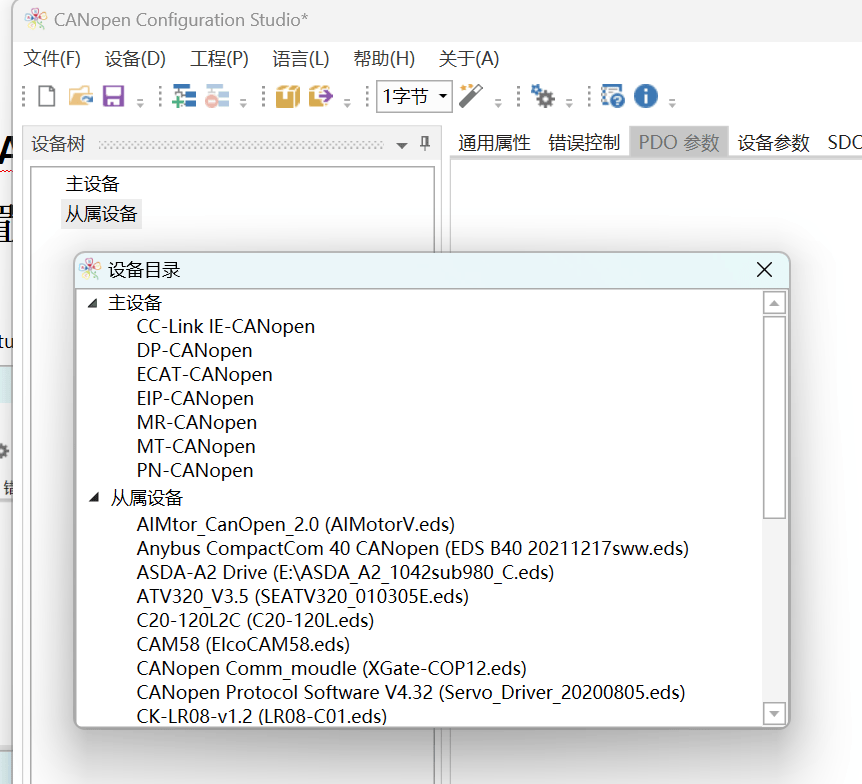Viewport: 862px width, 784px height.
Task: Click the blue info icon
Action: pos(646,96)
